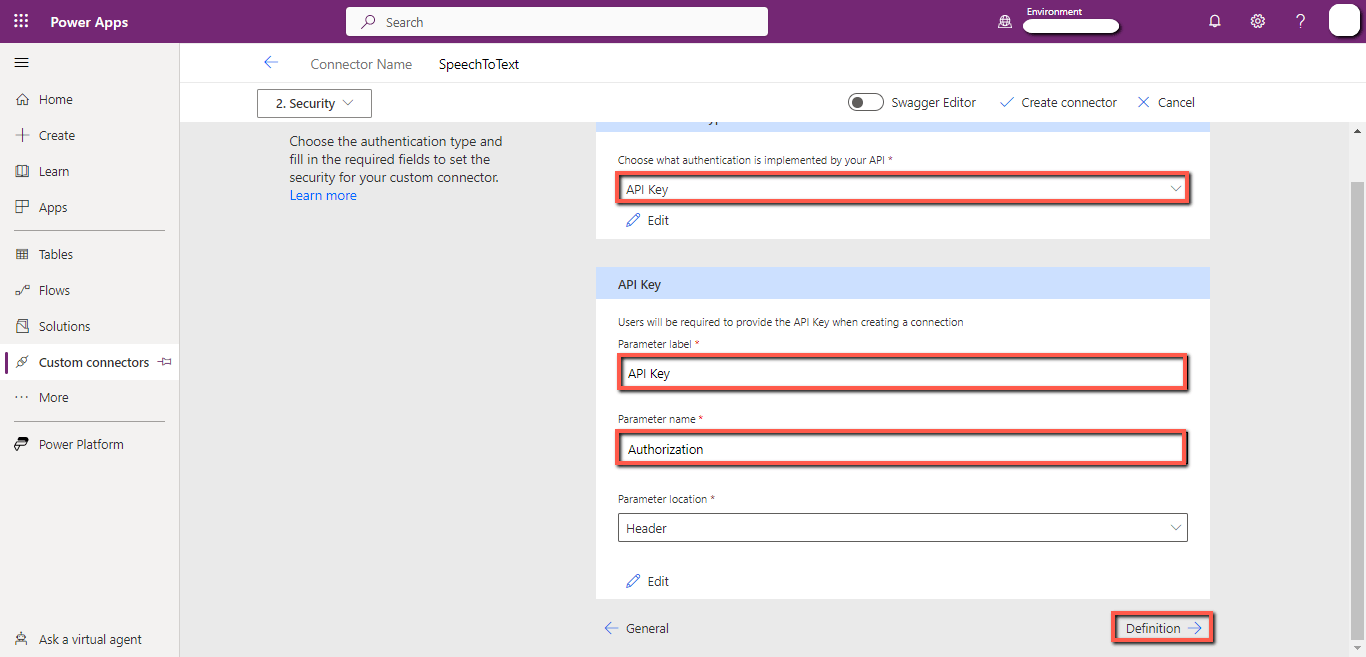Click the Create connector checkmark icon

pos(1007,102)
